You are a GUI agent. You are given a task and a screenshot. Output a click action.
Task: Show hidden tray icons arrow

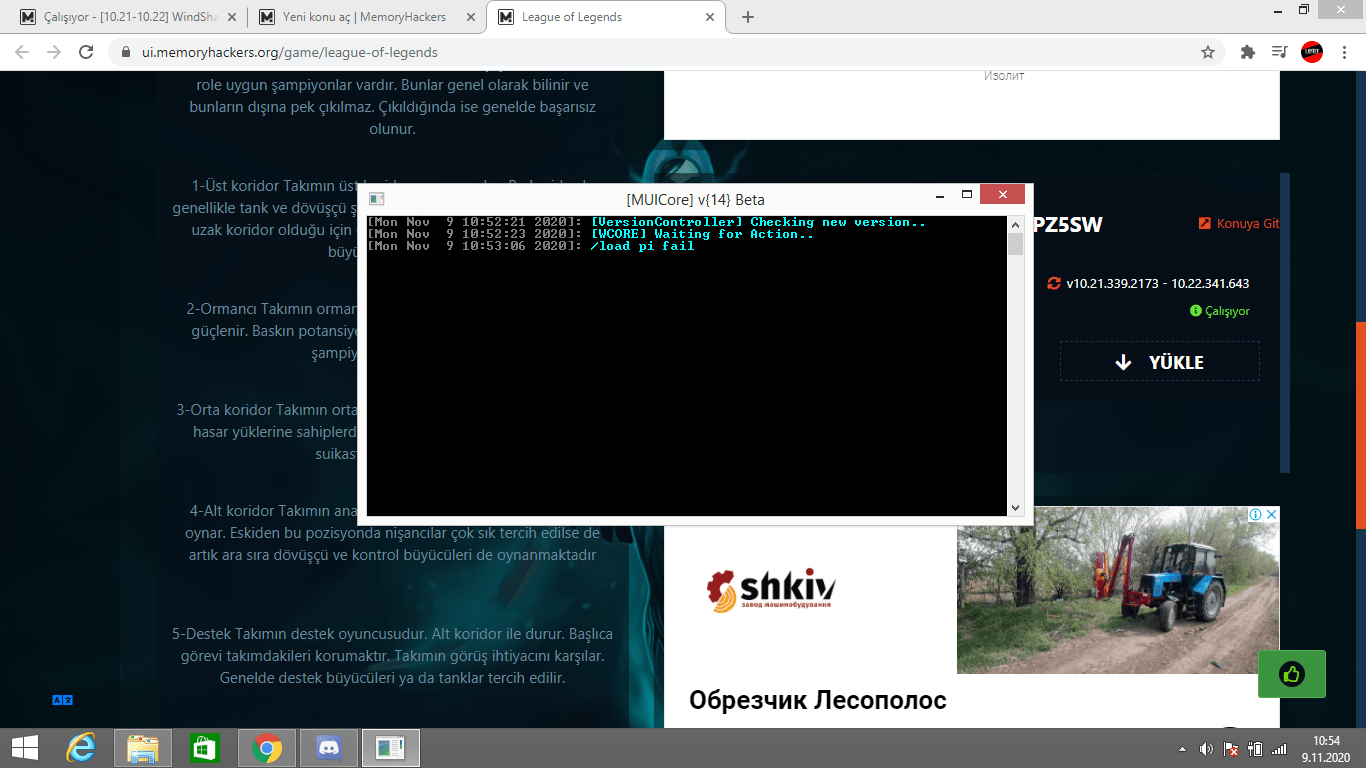coord(1183,749)
